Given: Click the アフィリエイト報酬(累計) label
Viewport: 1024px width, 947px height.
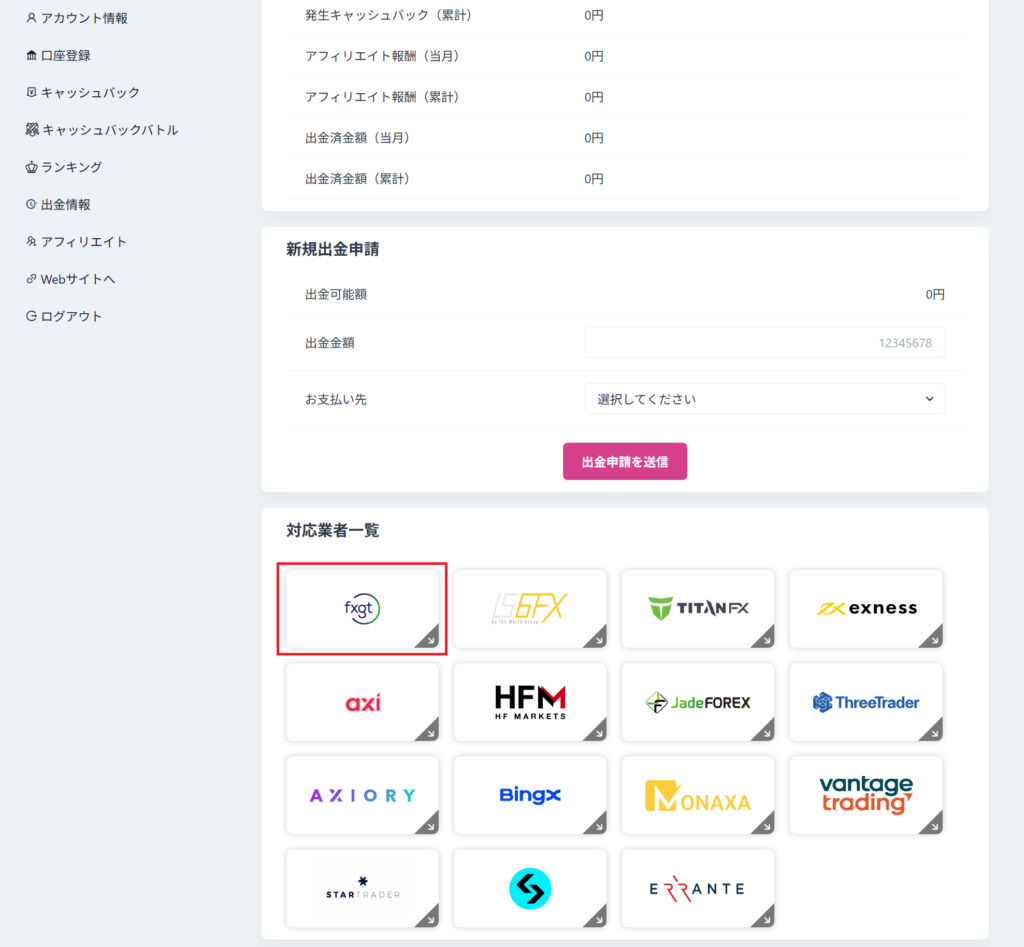Looking at the screenshot, I should [382, 97].
